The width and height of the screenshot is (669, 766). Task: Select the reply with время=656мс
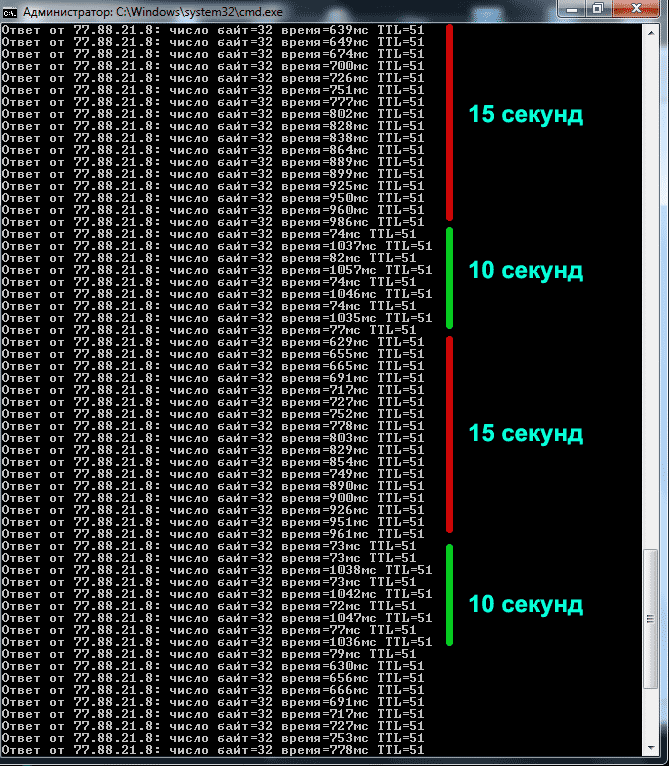(x=213, y=679)
